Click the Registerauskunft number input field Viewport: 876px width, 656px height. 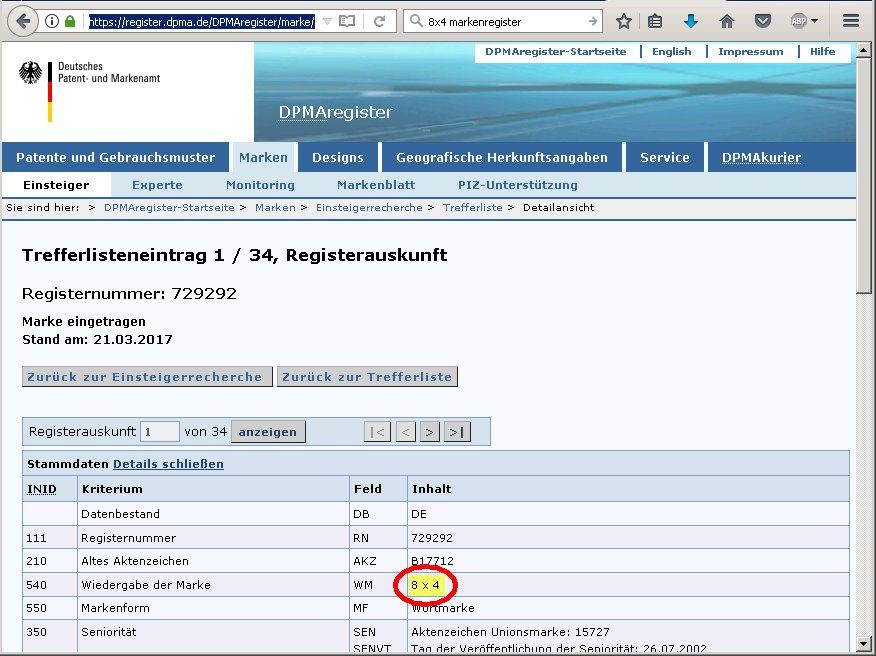[160, 432]
